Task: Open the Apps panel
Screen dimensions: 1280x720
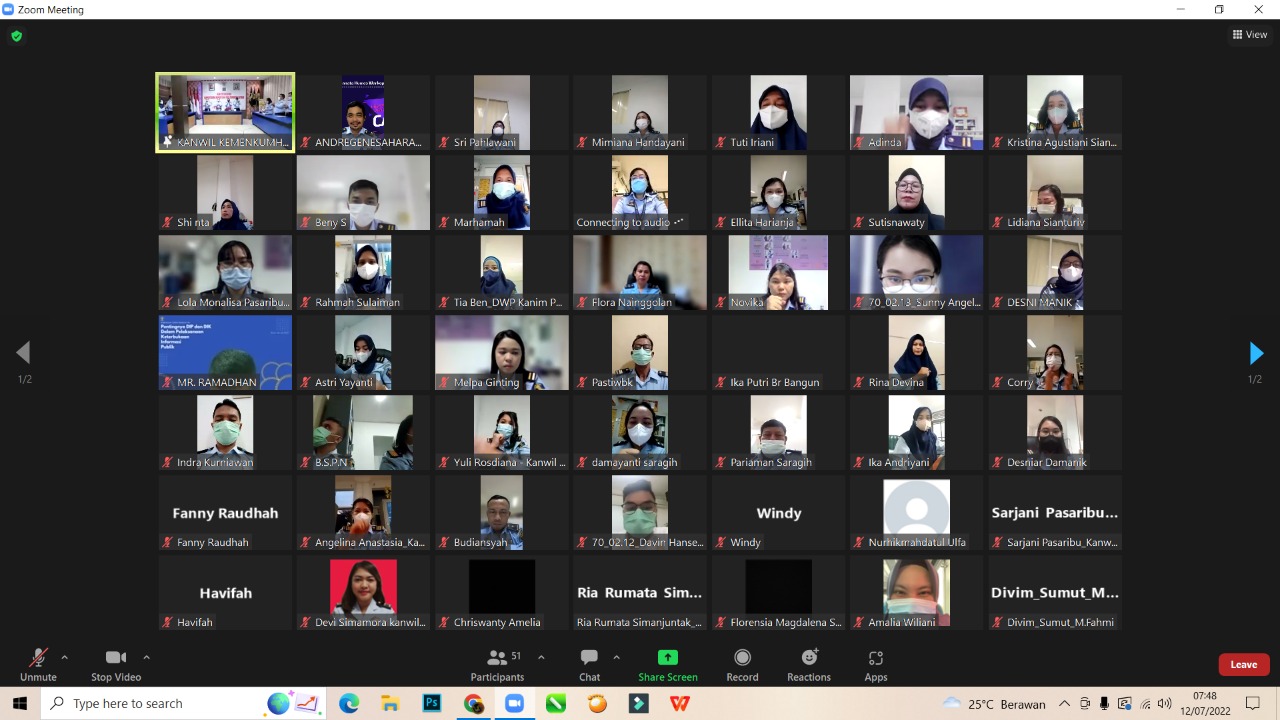Action: (876, 664)
